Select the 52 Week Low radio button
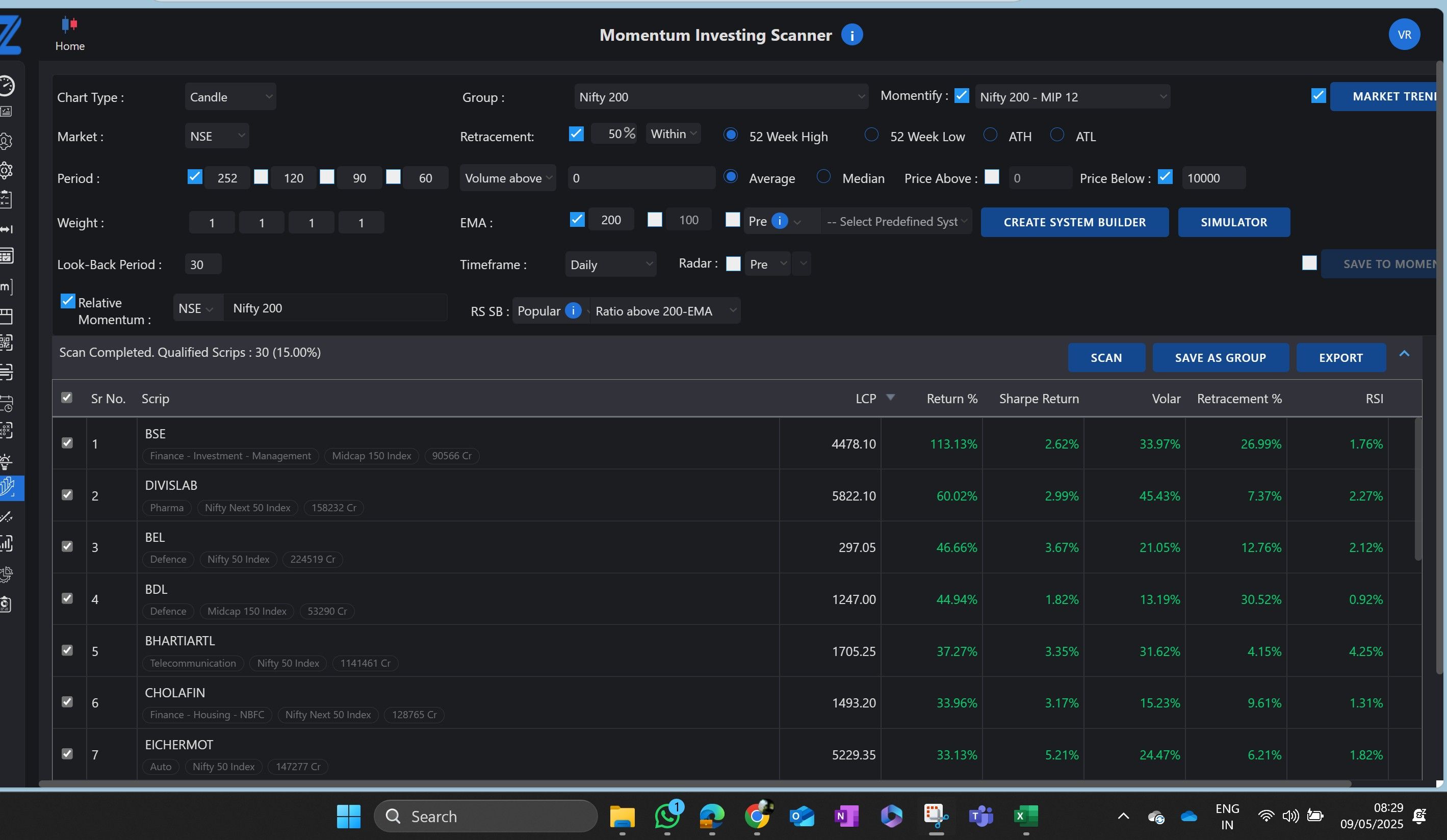The width and height of the screenshot is (1447, 840). (871, 136)
